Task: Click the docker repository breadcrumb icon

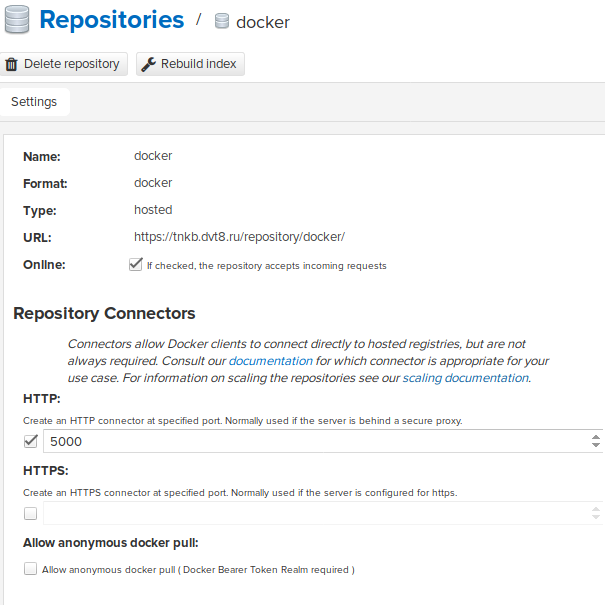Action: (222, 22)
